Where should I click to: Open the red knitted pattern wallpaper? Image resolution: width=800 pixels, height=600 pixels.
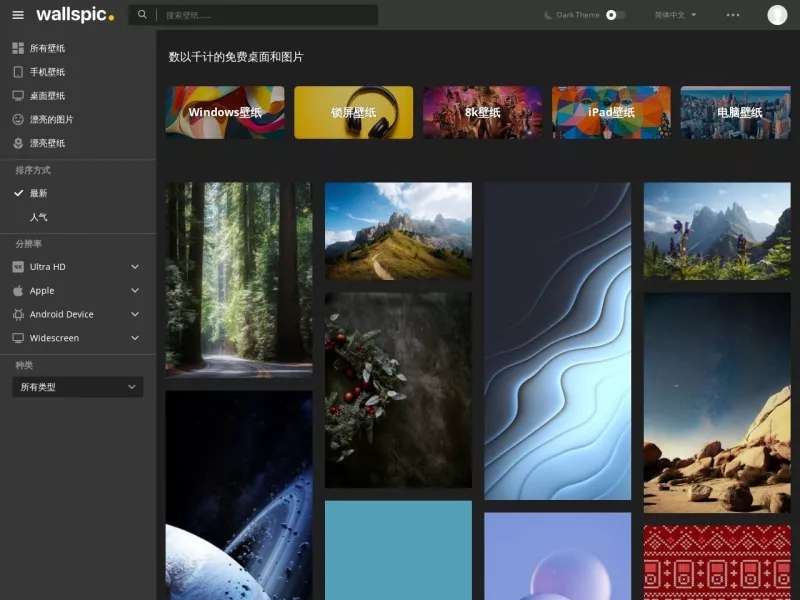coord(717,563)
